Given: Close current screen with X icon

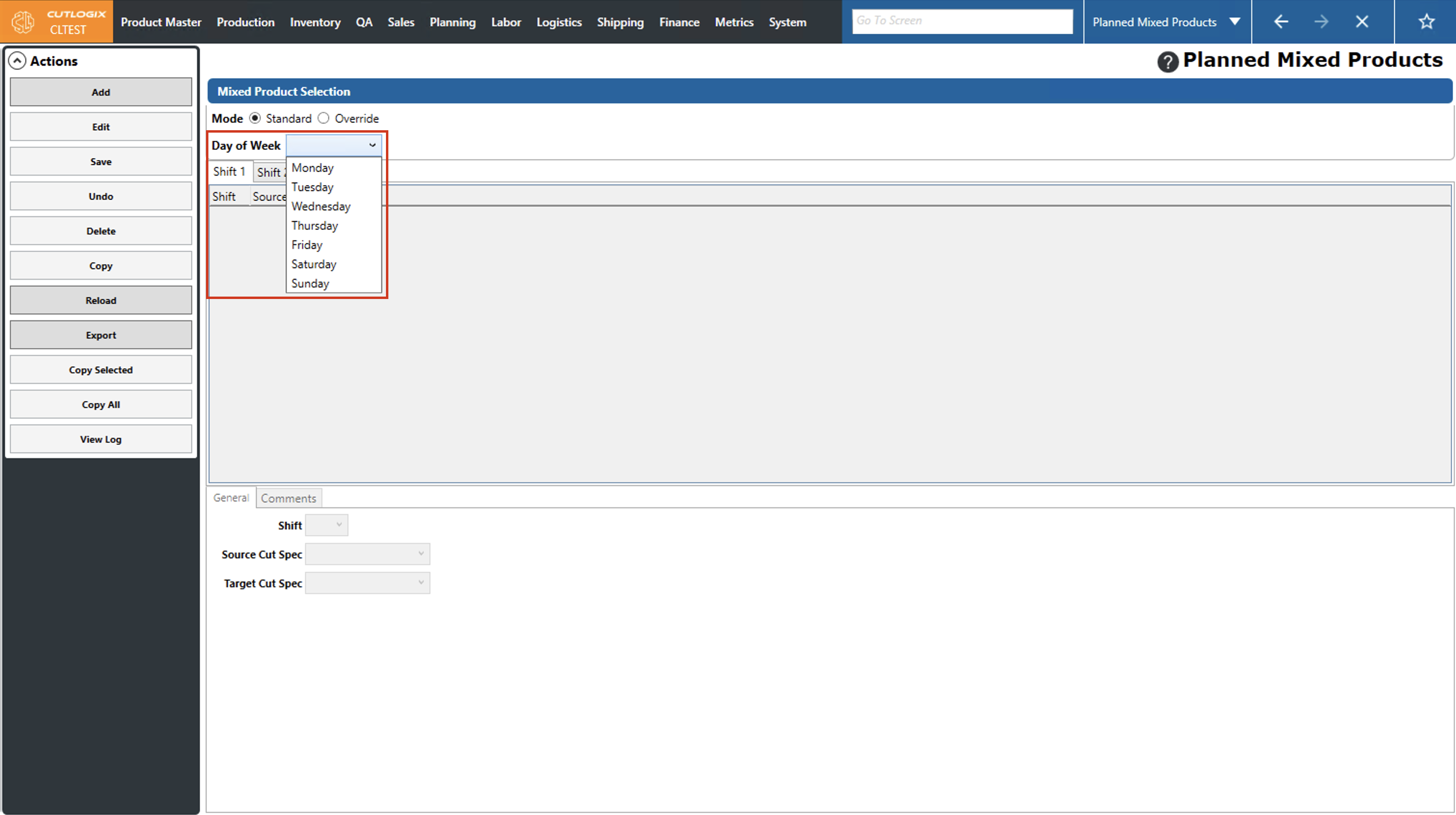Looking at the screenshot, I should [1361, 22].
